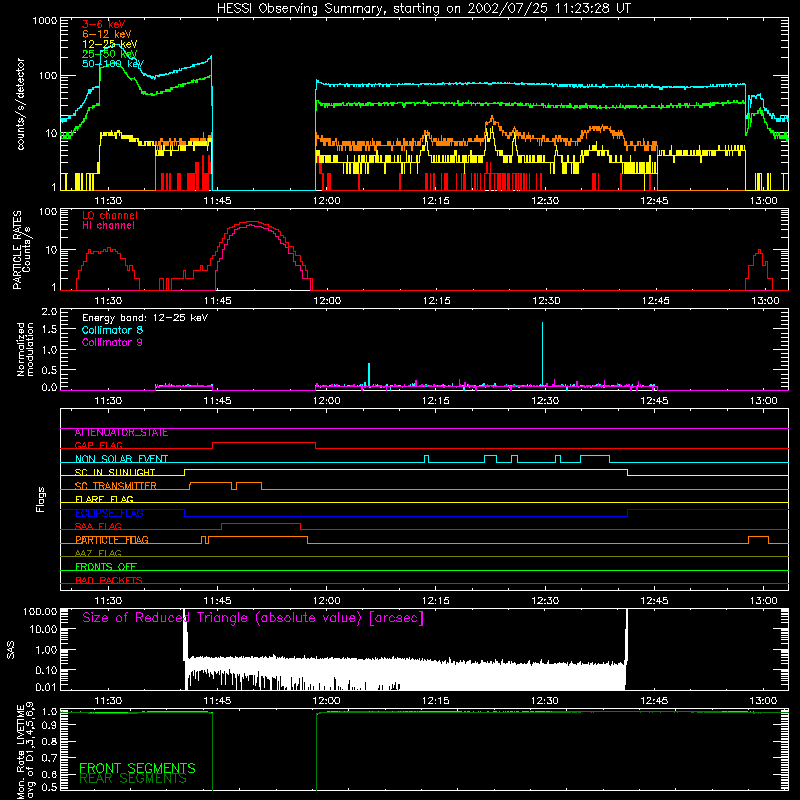Viewport: 800px width, 800px height.
Task: Click the 'FRONTS_OFF' flag label
Action: pyautogui.click(x=106, y=567)
